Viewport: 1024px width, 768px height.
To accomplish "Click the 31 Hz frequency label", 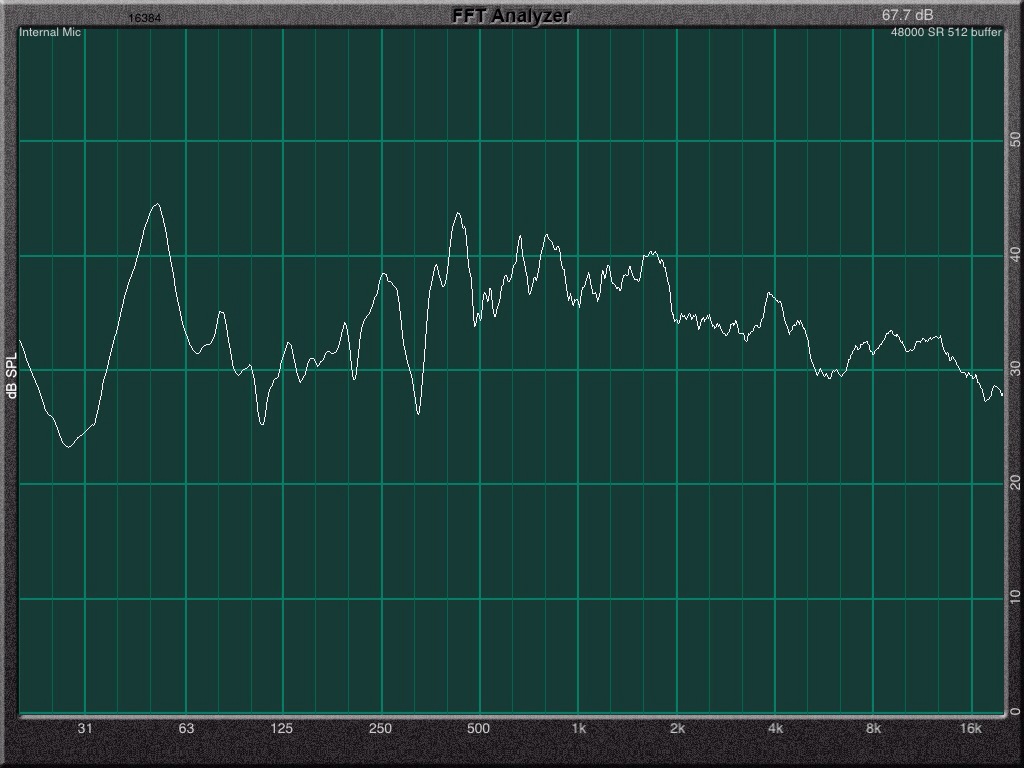I will (85, 728).
